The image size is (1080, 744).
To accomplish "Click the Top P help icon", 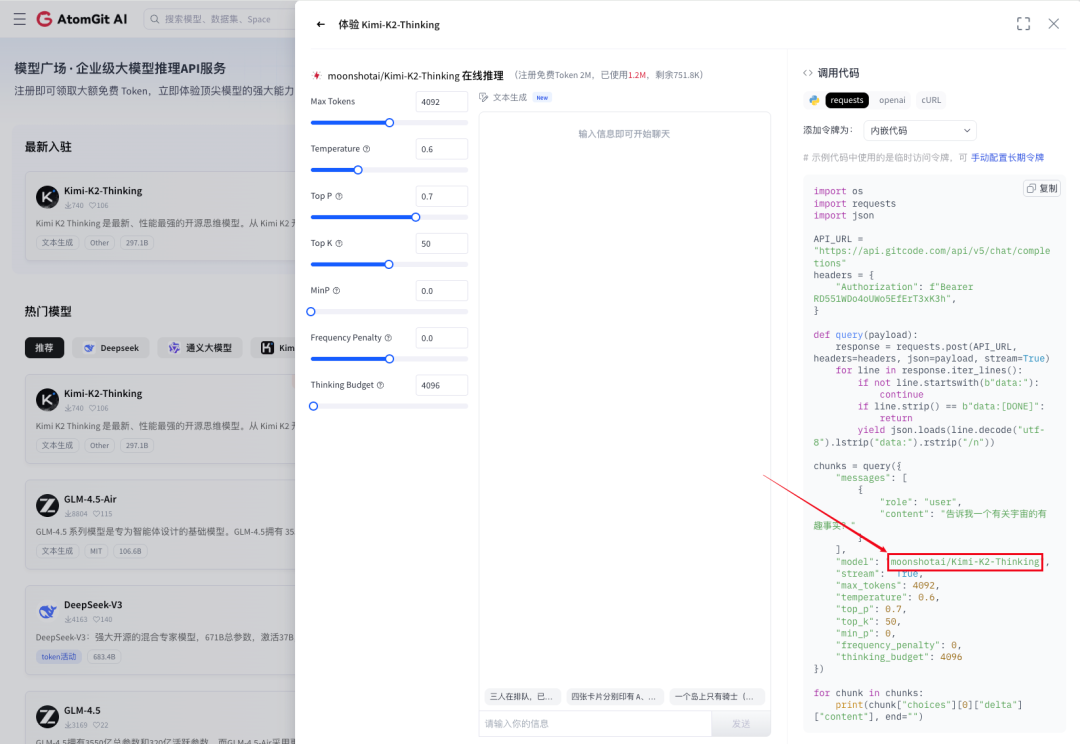I will tap(339, 196).
